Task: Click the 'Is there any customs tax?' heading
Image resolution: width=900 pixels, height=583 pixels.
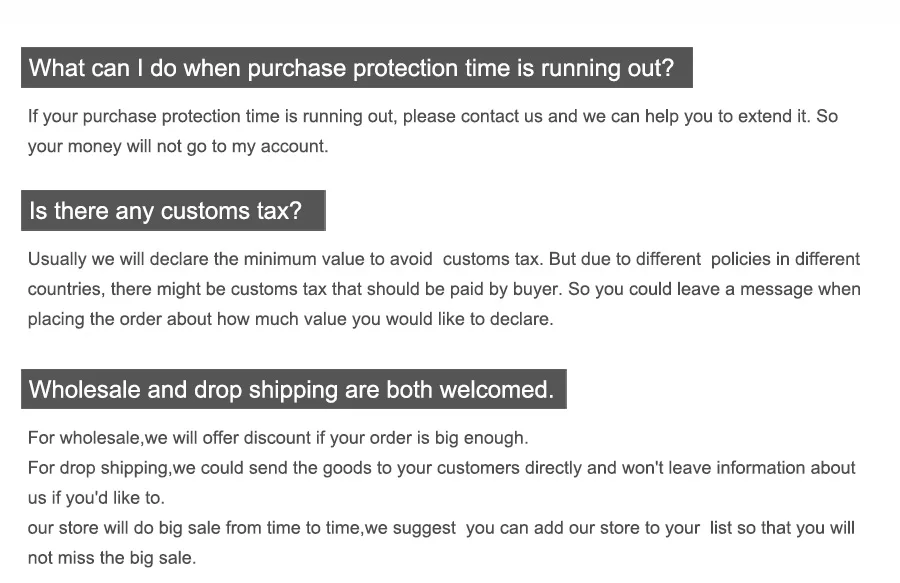Action: 173,211
